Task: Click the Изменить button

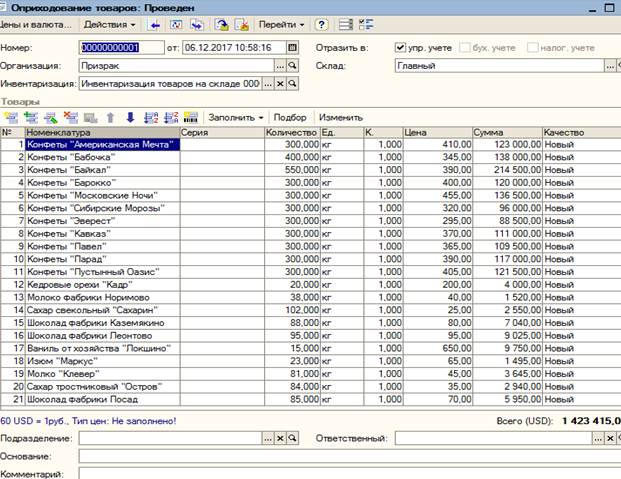Action: tap(341, 117)
